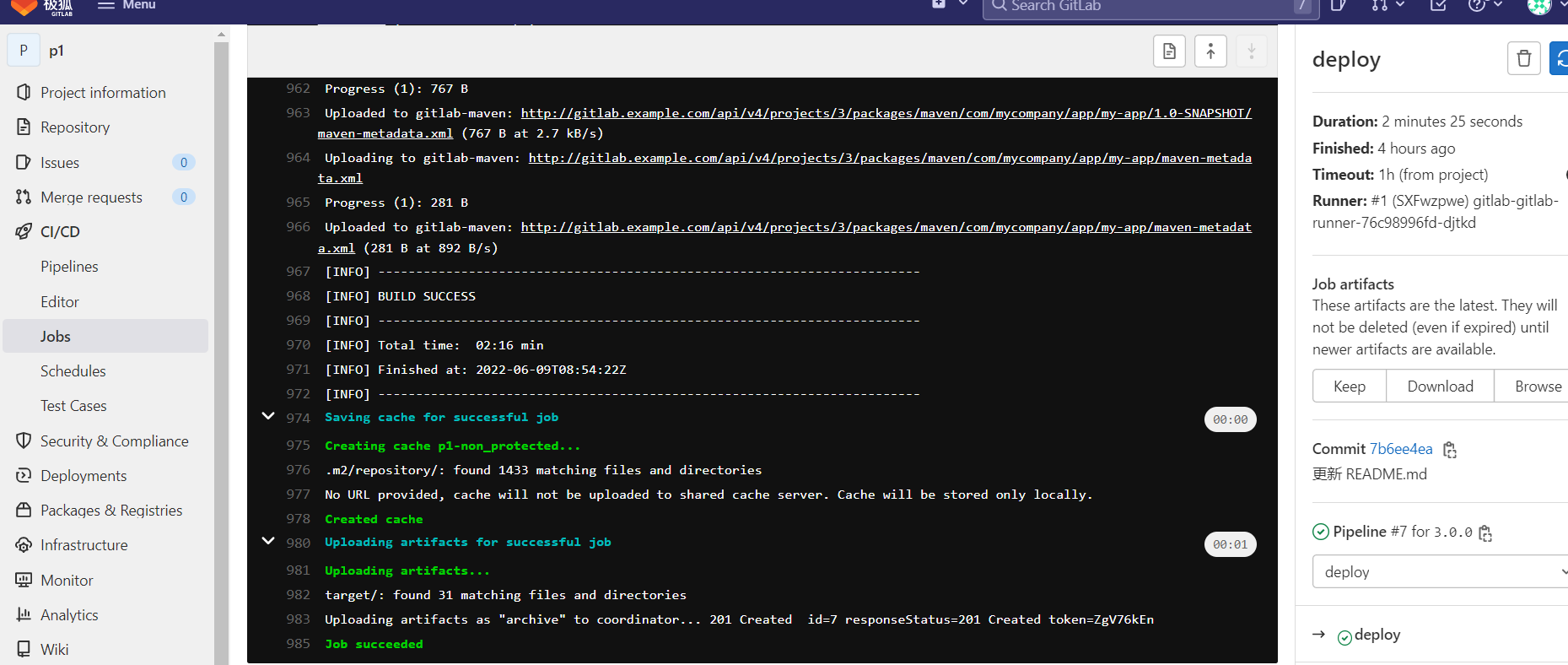
Task: Copy the branch name 3.0.0
Action: (x=1485, y=533)
